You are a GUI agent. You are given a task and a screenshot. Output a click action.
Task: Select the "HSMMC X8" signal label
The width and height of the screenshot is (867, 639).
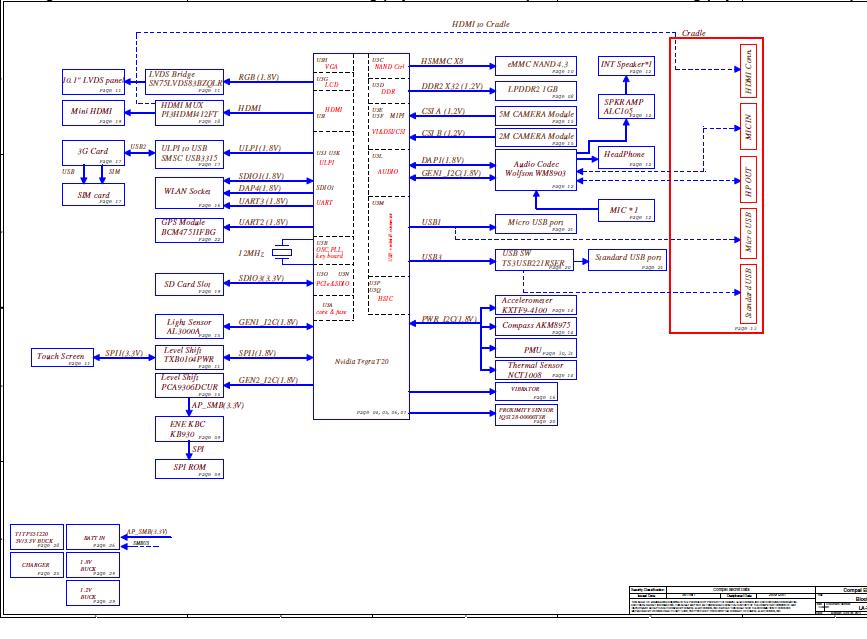click(442, 61)
